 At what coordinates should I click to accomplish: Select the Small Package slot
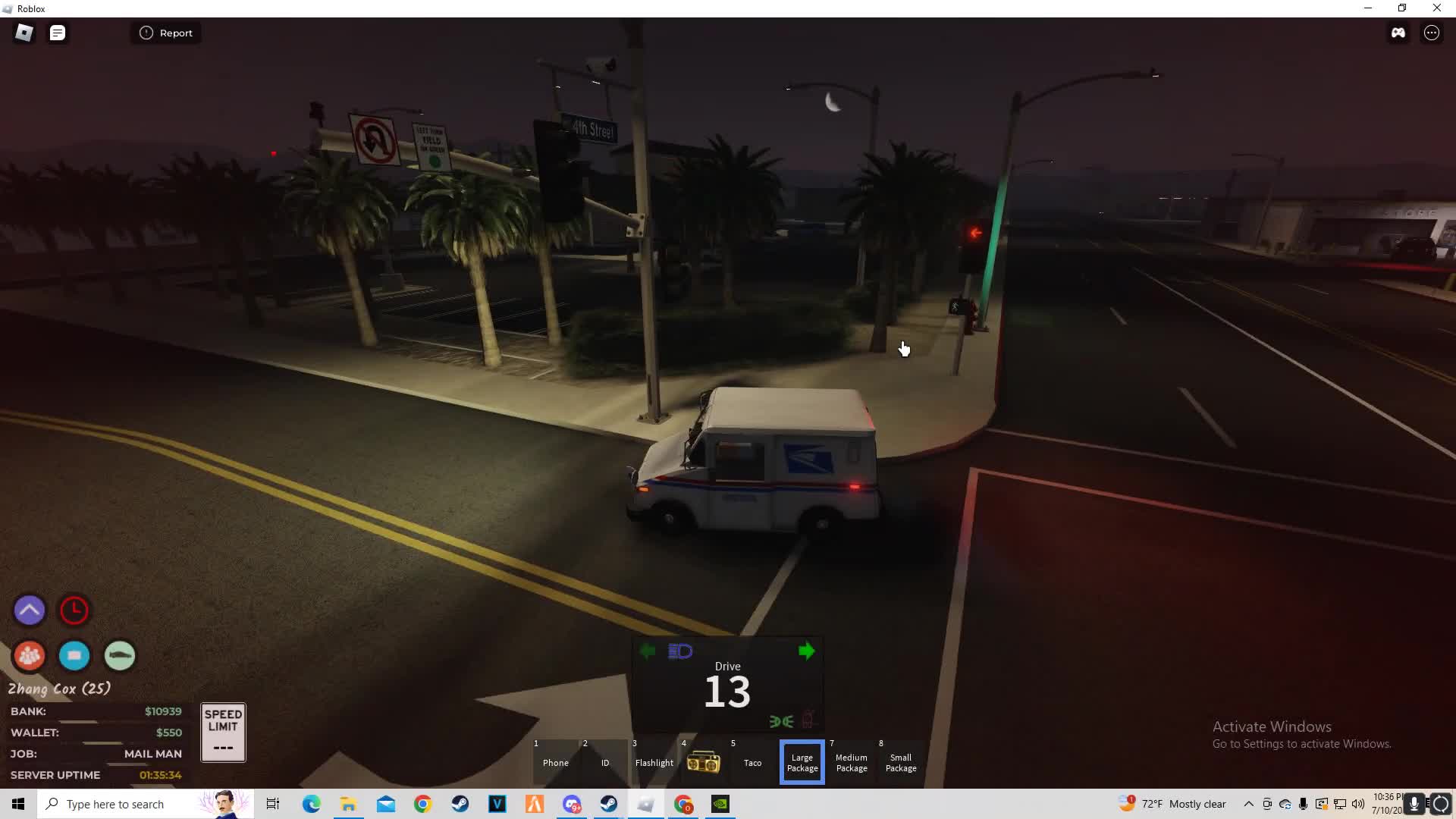pyautogui.click(x=900, y=762)
